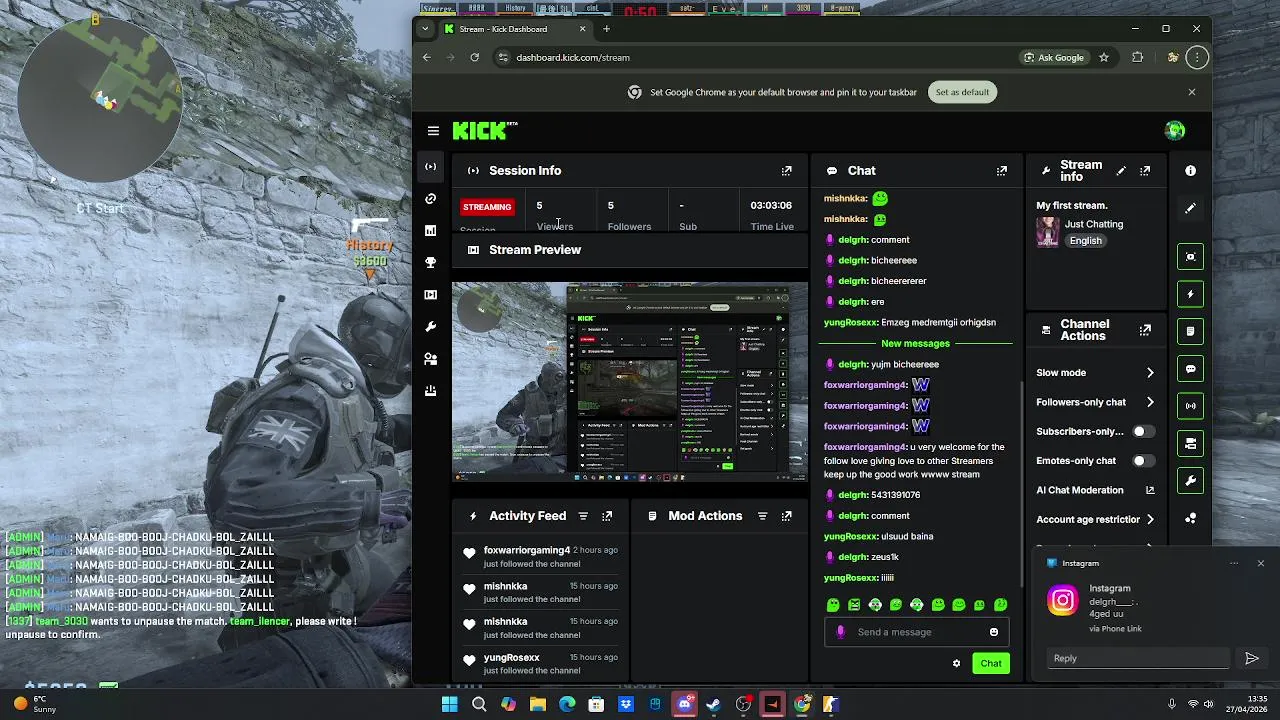Open the link icon in Kick's left sidebar
1280x720 pixels.
coord(431,199)
